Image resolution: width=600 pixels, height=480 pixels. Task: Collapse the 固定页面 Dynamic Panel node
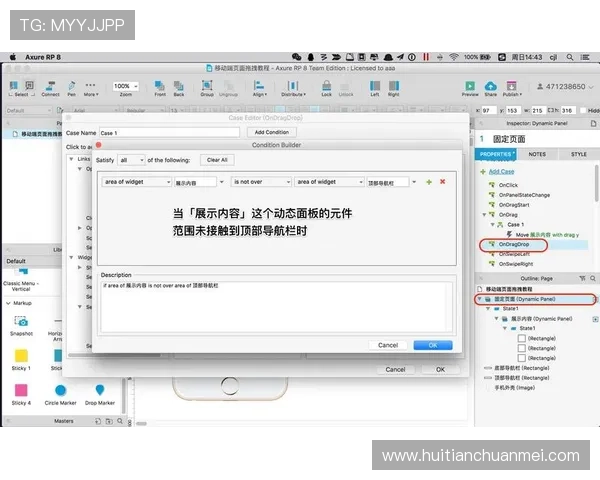[479, 299]
